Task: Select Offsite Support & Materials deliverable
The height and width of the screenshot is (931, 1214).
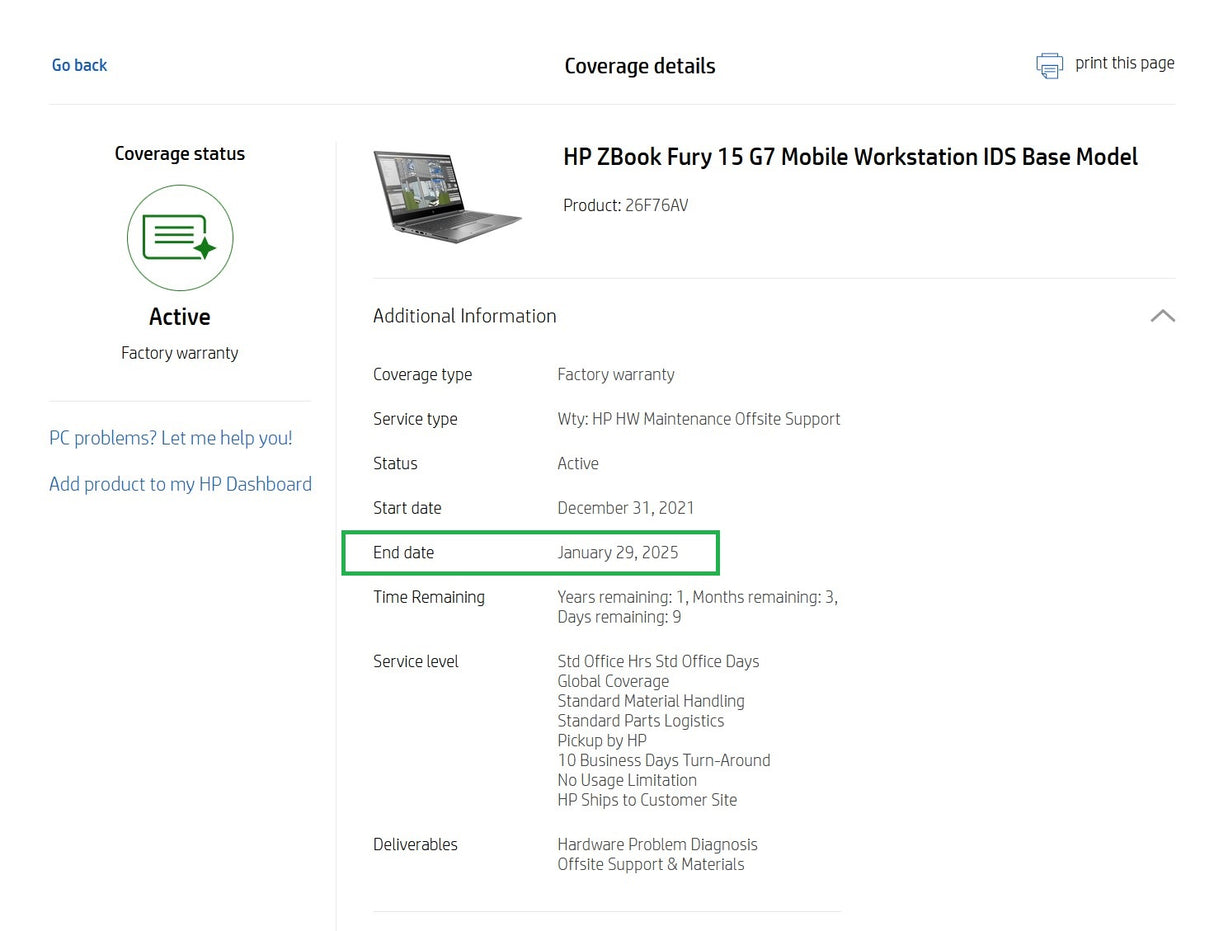Action: click(651, 865)
